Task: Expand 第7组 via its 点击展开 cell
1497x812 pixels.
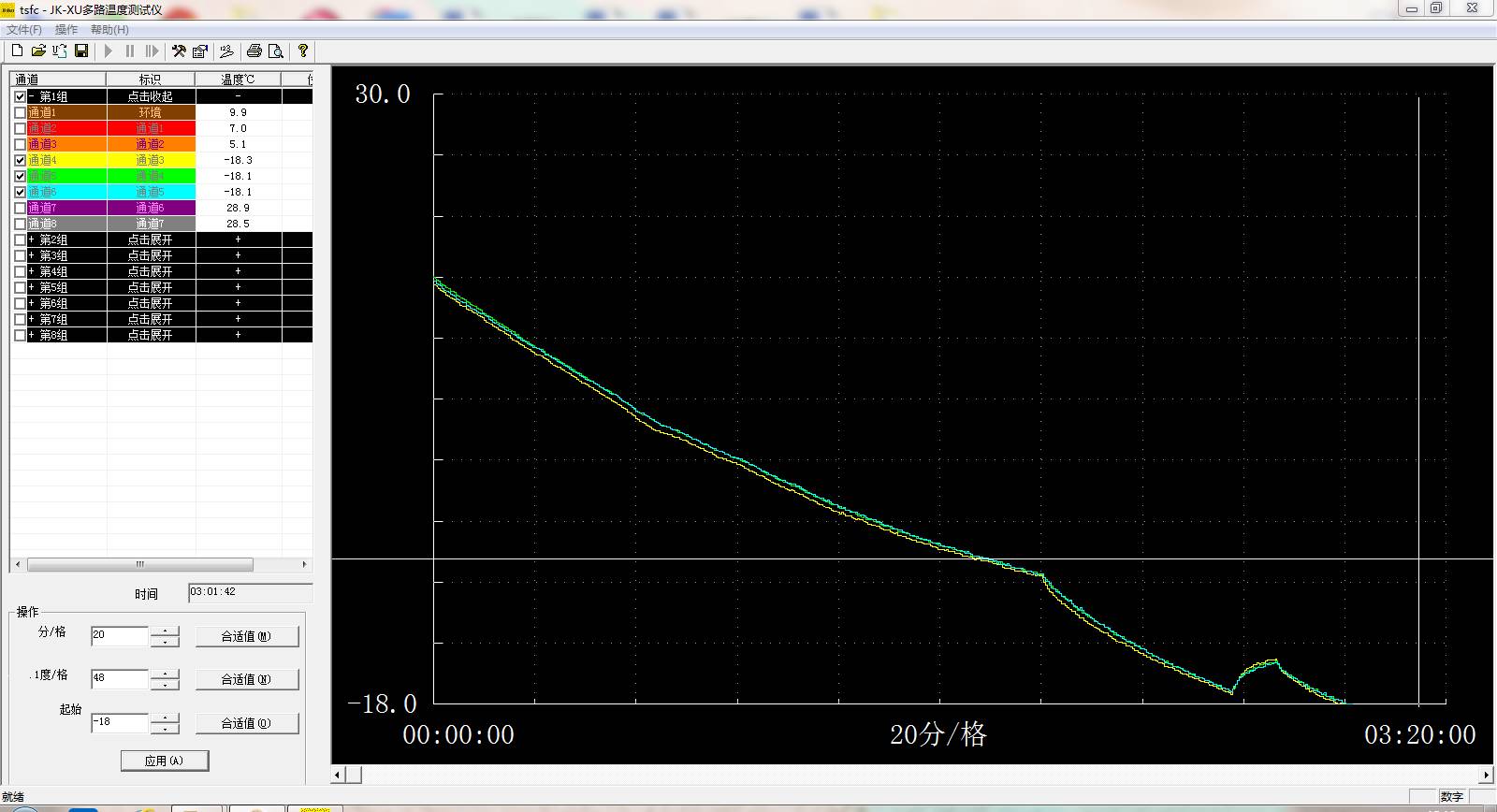Action: click(151, 319)
